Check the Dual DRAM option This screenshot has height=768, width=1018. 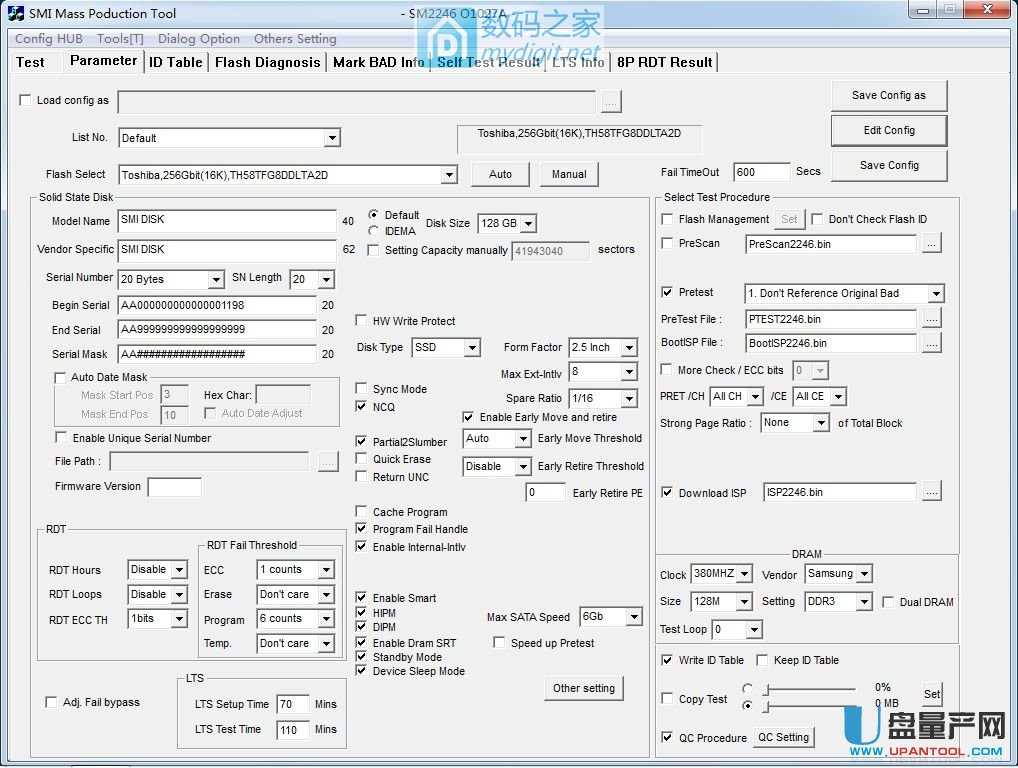coord(888,601)
